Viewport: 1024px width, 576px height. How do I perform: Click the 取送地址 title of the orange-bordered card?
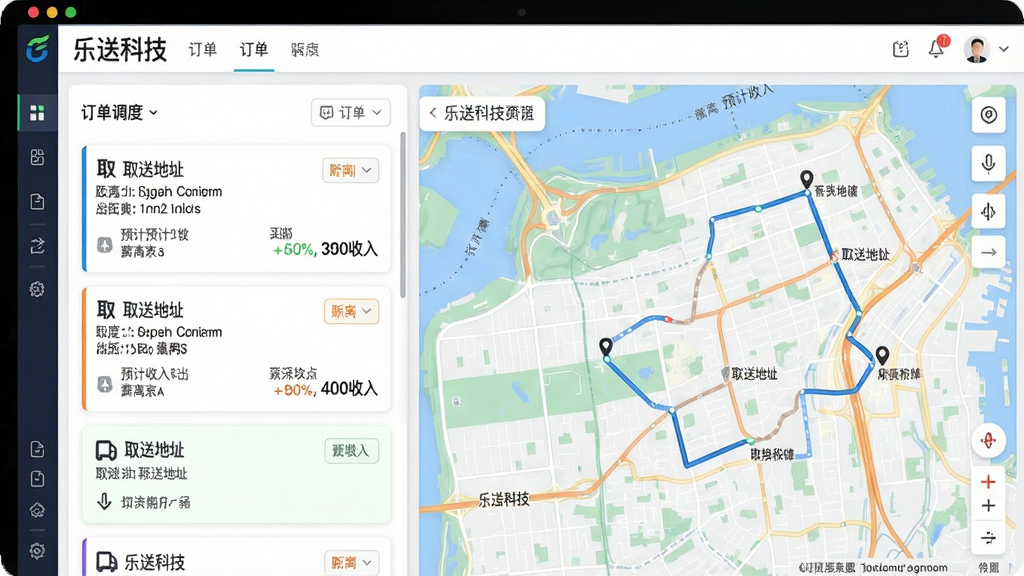tap(153, 310)
